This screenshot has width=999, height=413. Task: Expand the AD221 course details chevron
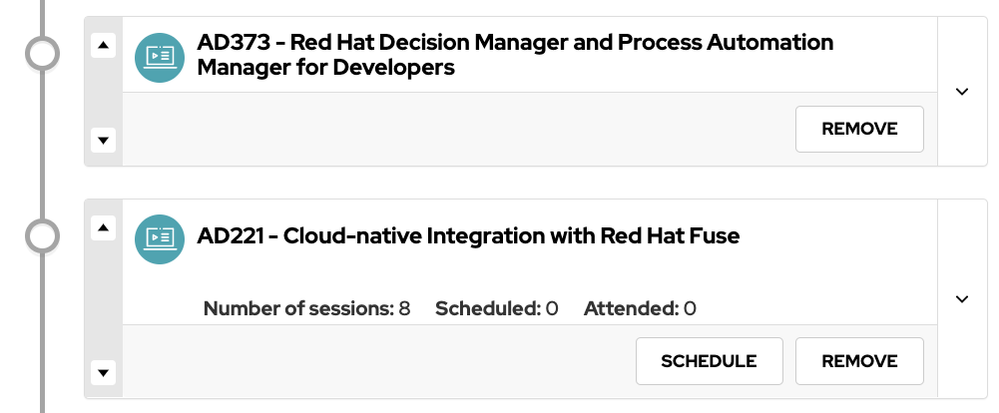point(962,298)
